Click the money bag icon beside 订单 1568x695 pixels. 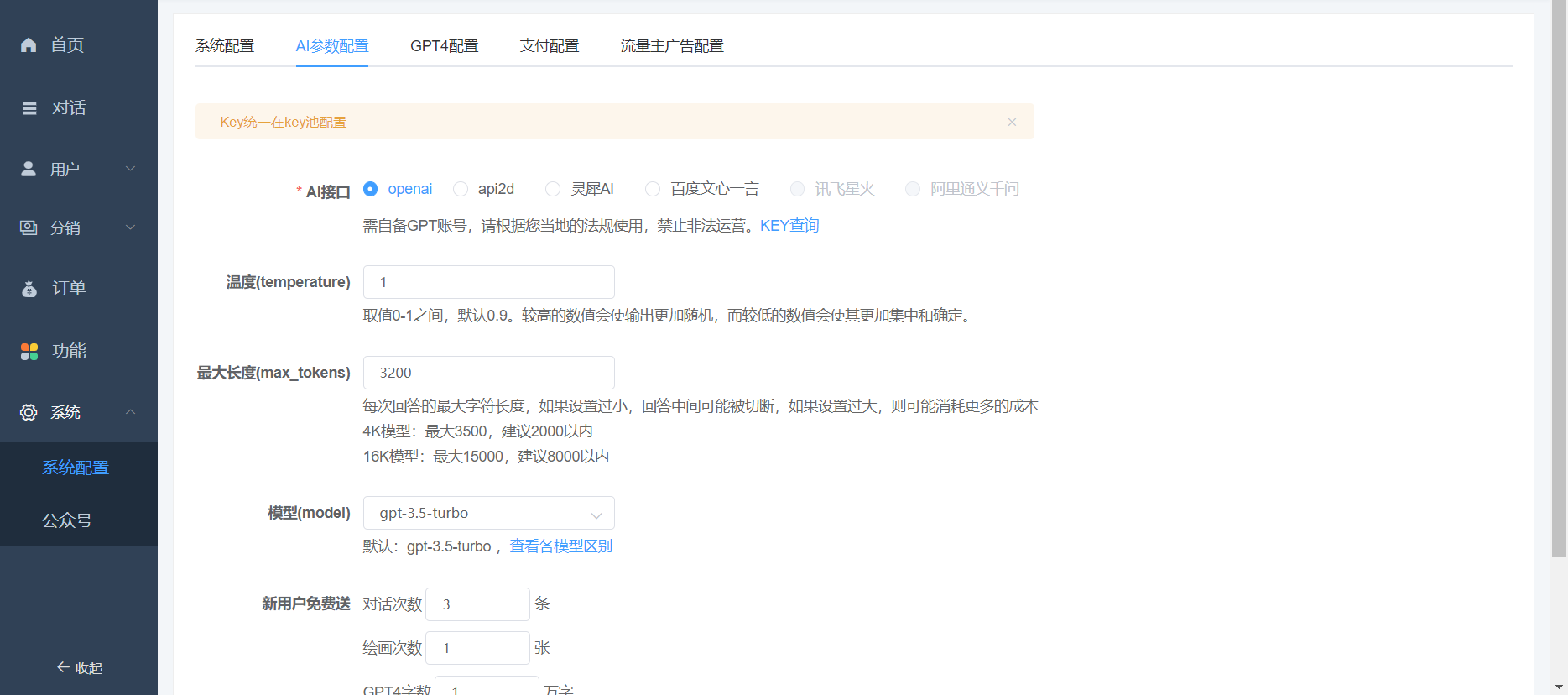(x=29, y=289)
